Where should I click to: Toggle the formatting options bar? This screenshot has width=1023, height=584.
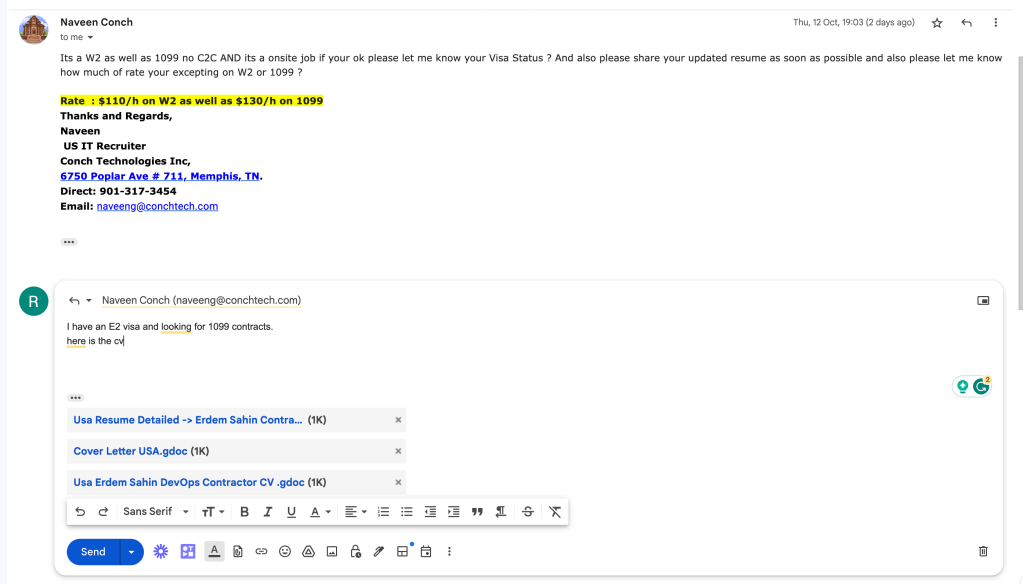[x=214, y=551]
